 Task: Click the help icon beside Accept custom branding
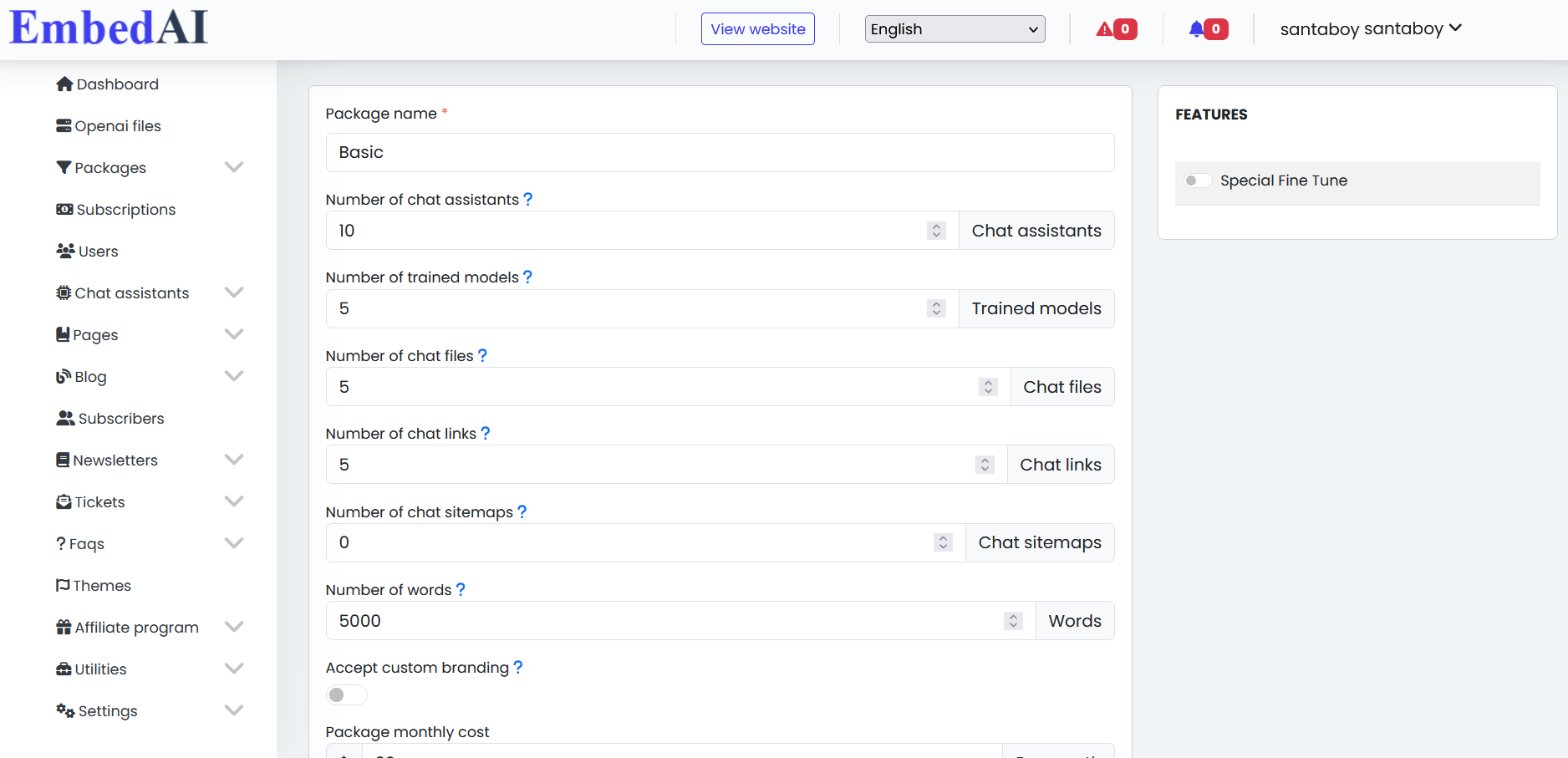click(x=518, y=668)
